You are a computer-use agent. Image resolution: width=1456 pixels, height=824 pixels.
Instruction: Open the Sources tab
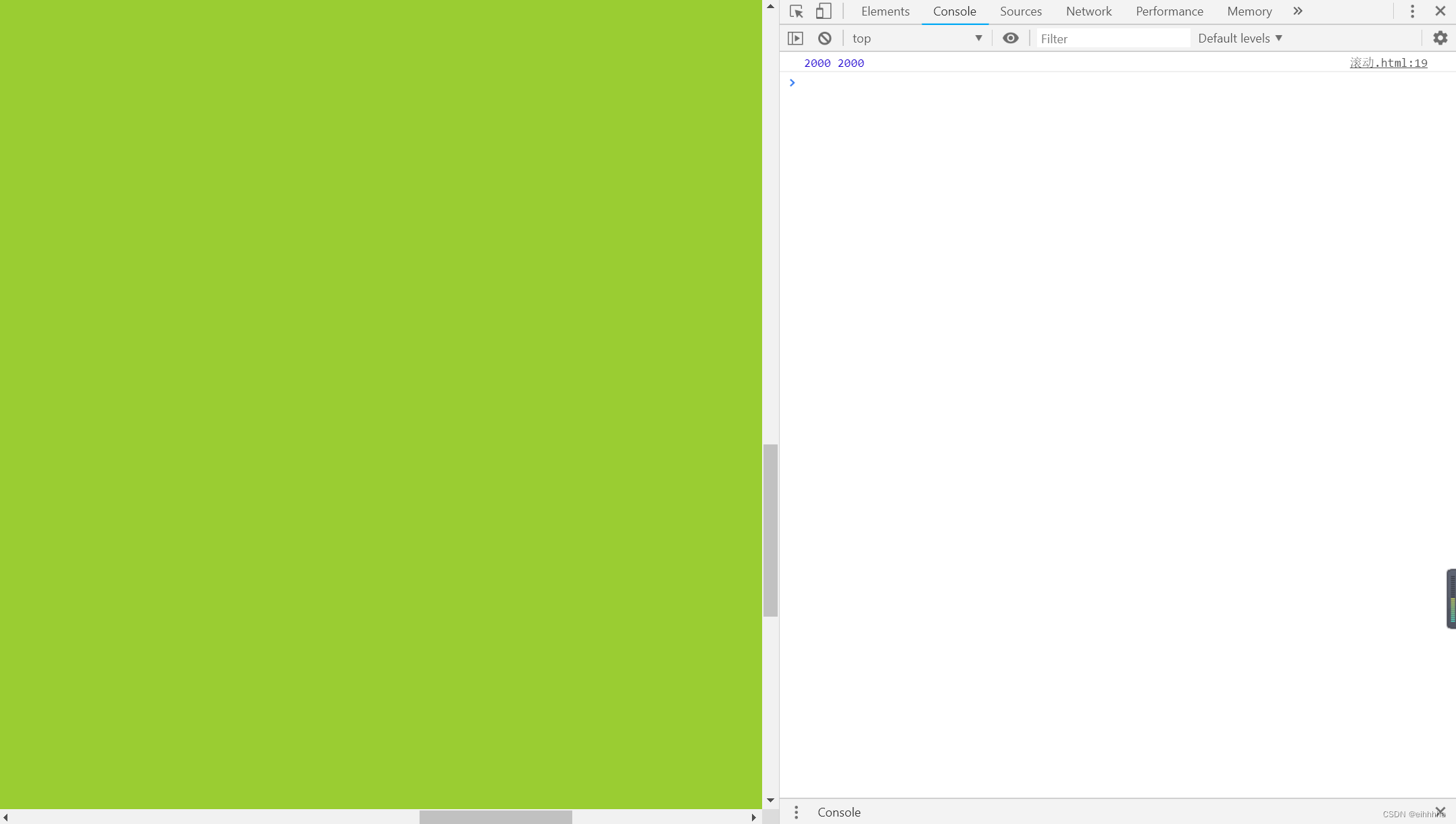(x=1020, y=11)
